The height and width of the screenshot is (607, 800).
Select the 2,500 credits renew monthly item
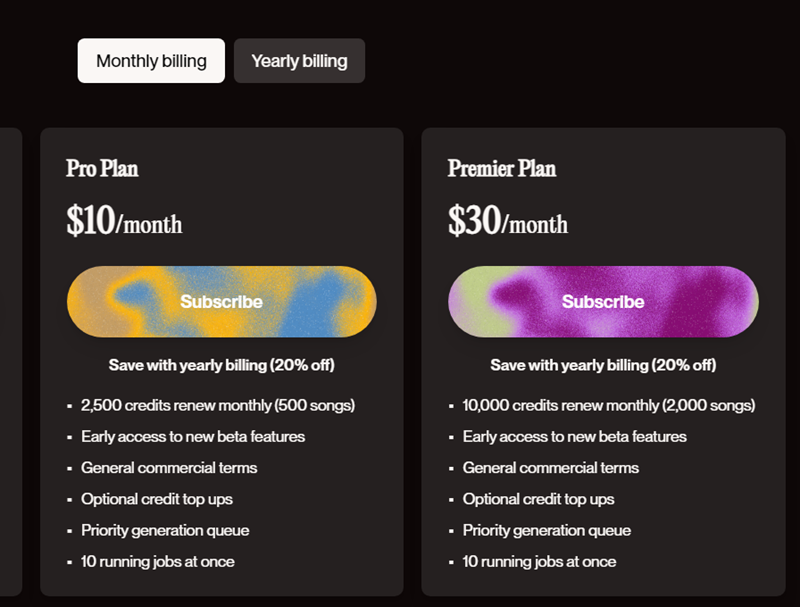218,405
